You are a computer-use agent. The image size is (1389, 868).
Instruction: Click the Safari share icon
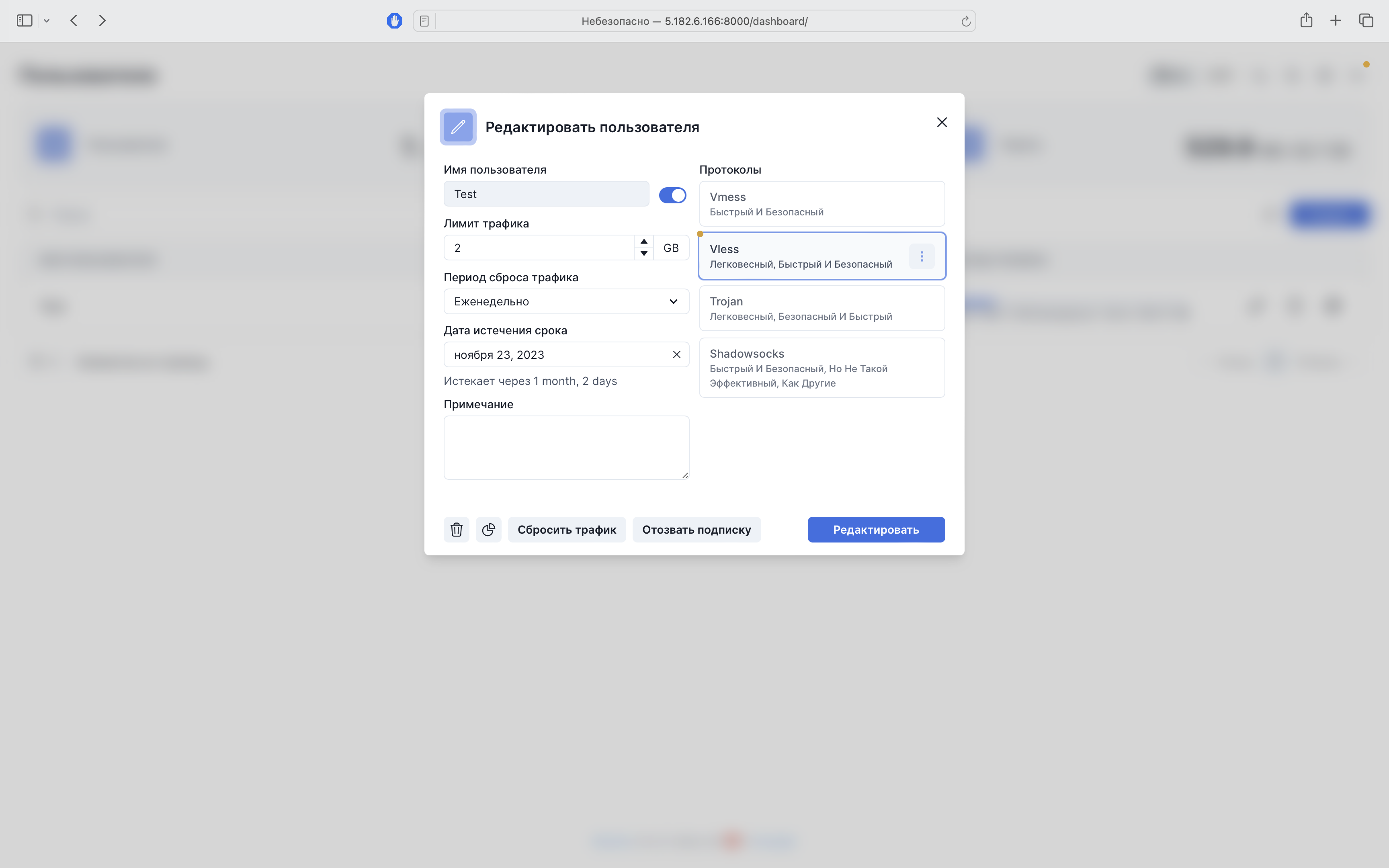pos(1306,20)
